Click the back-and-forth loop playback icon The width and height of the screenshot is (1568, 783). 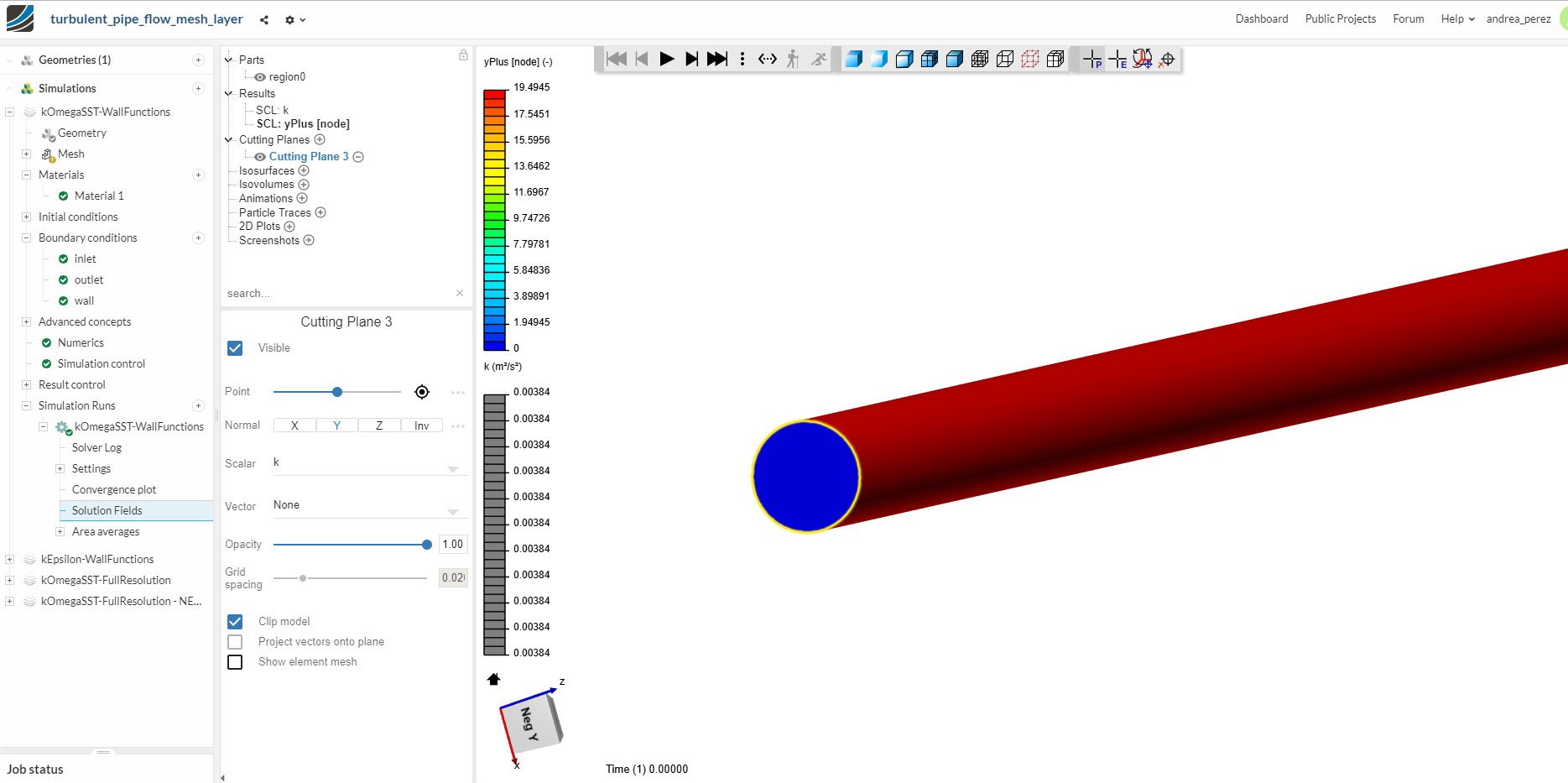[768, 59]
